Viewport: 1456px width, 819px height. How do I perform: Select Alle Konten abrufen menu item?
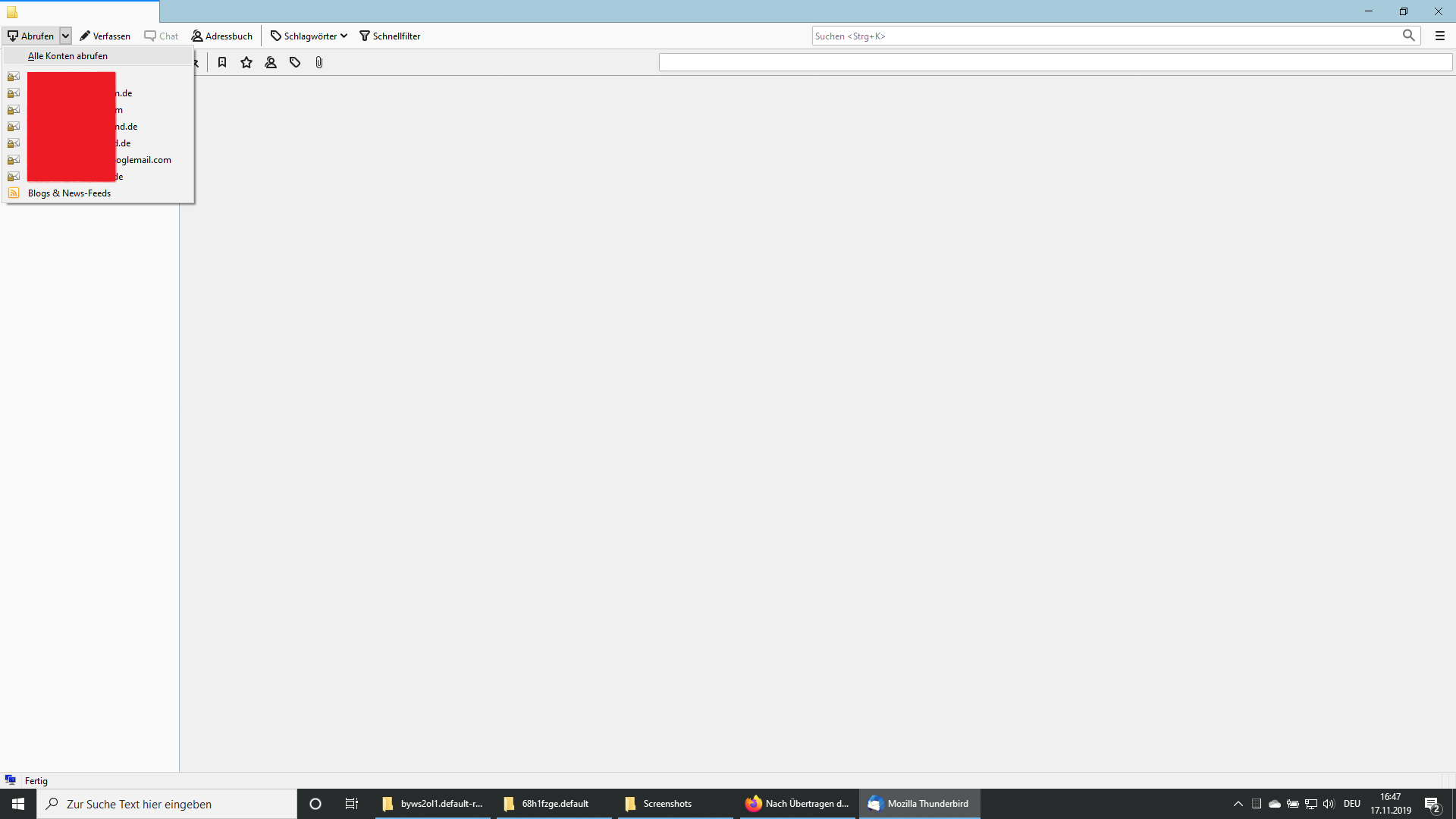(x=67, y=56)
